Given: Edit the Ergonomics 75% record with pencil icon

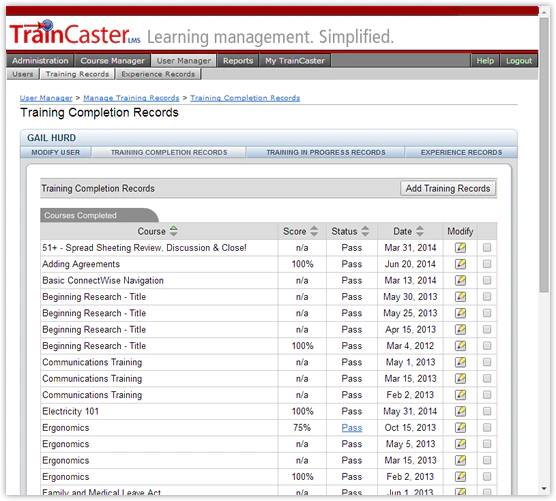Looking at the screenshot, I should click(460, 428).
